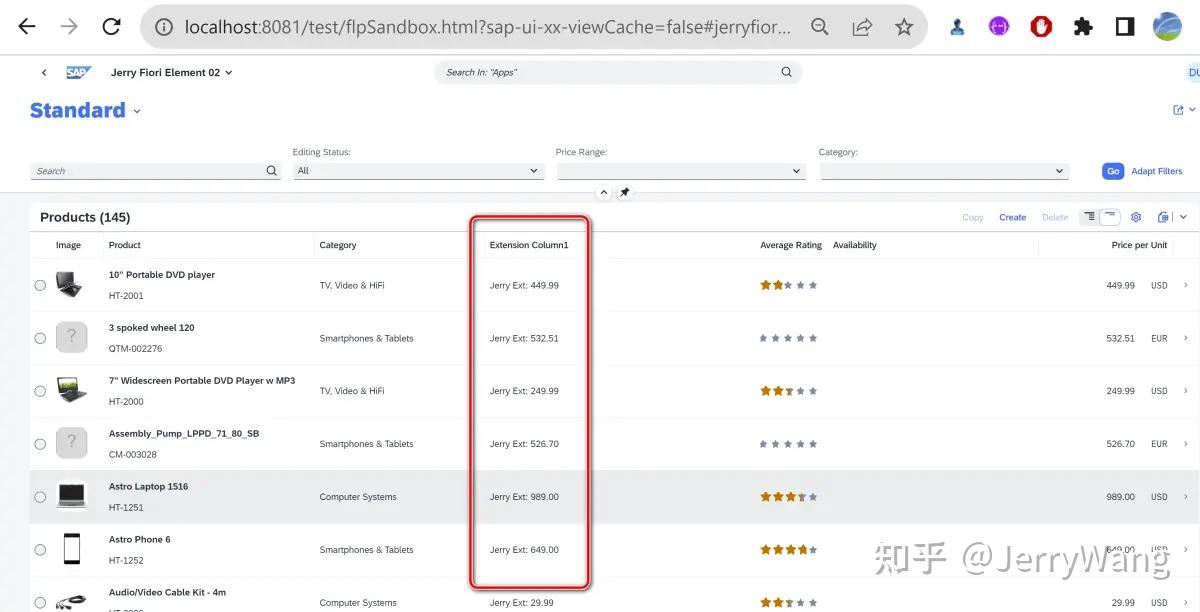1200x612 pixels.
Task: Select the Astro Laptop 1516 radio button
Action: [40, 496]
